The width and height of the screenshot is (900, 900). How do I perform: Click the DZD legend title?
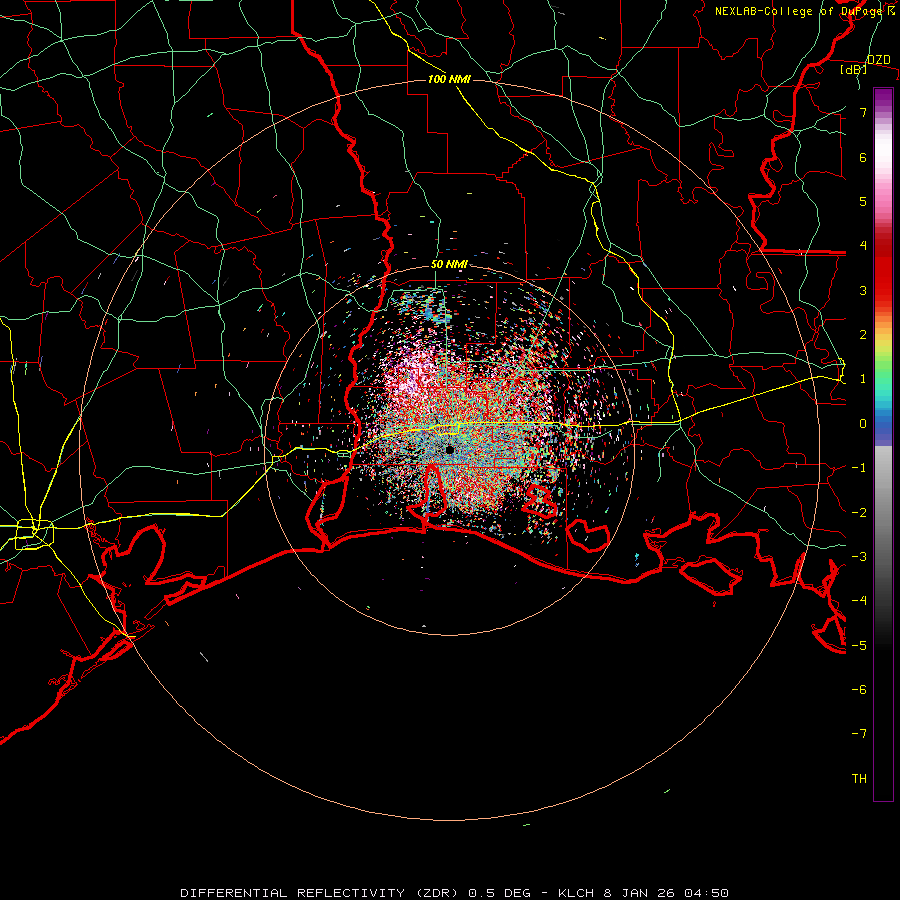pyautogui.click(x=878, y=60)
